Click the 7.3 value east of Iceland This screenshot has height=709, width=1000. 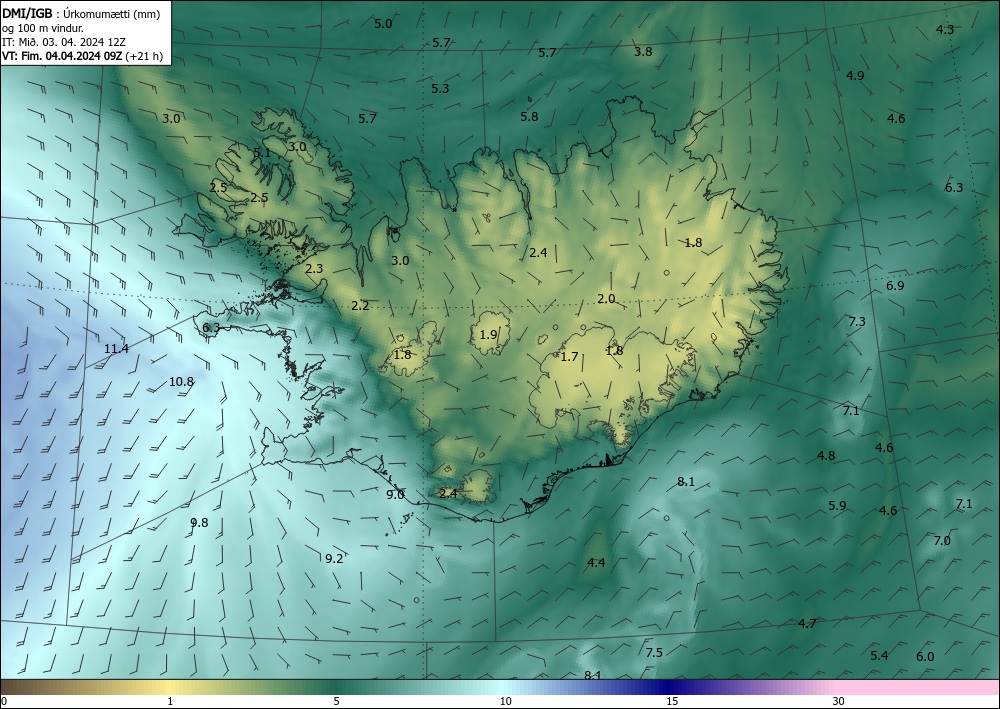[x=857, y=321]
